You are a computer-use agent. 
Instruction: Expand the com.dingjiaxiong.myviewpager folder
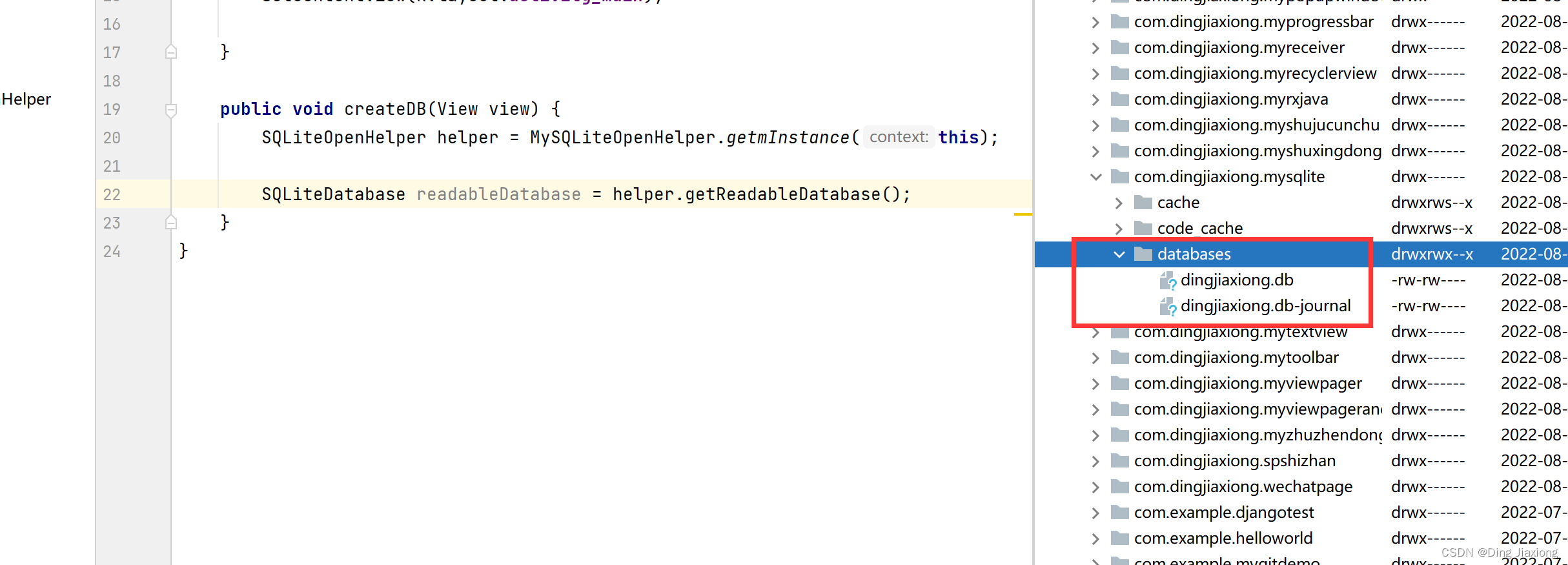tap(1095, 384)
